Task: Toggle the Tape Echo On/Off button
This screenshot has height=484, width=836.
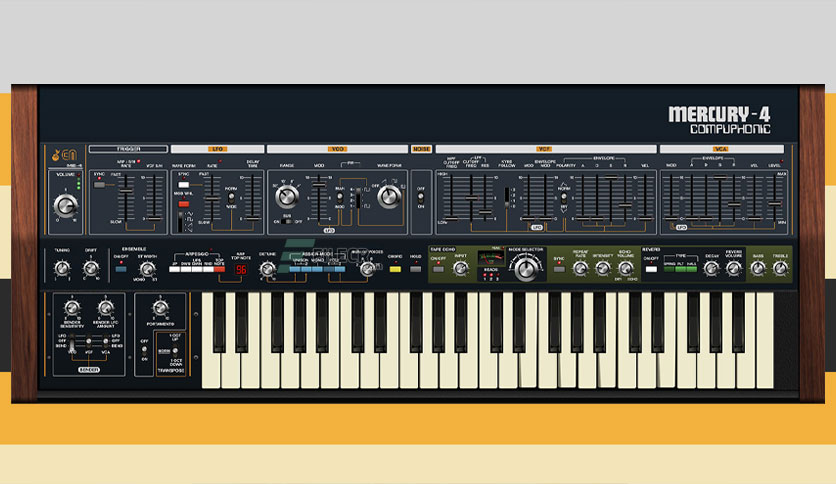Action: coord(438,269)
